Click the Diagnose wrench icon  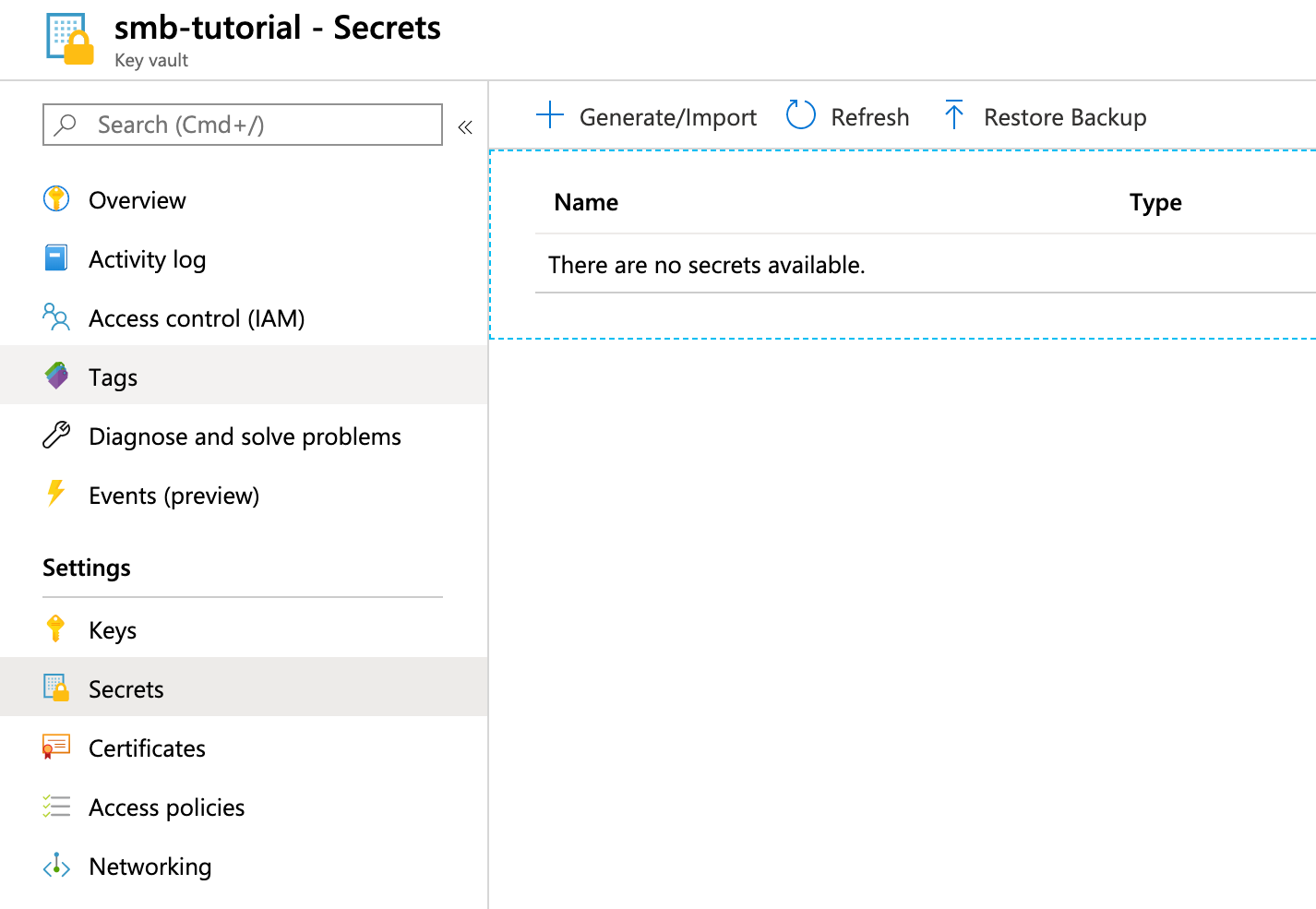click(56, 435)
